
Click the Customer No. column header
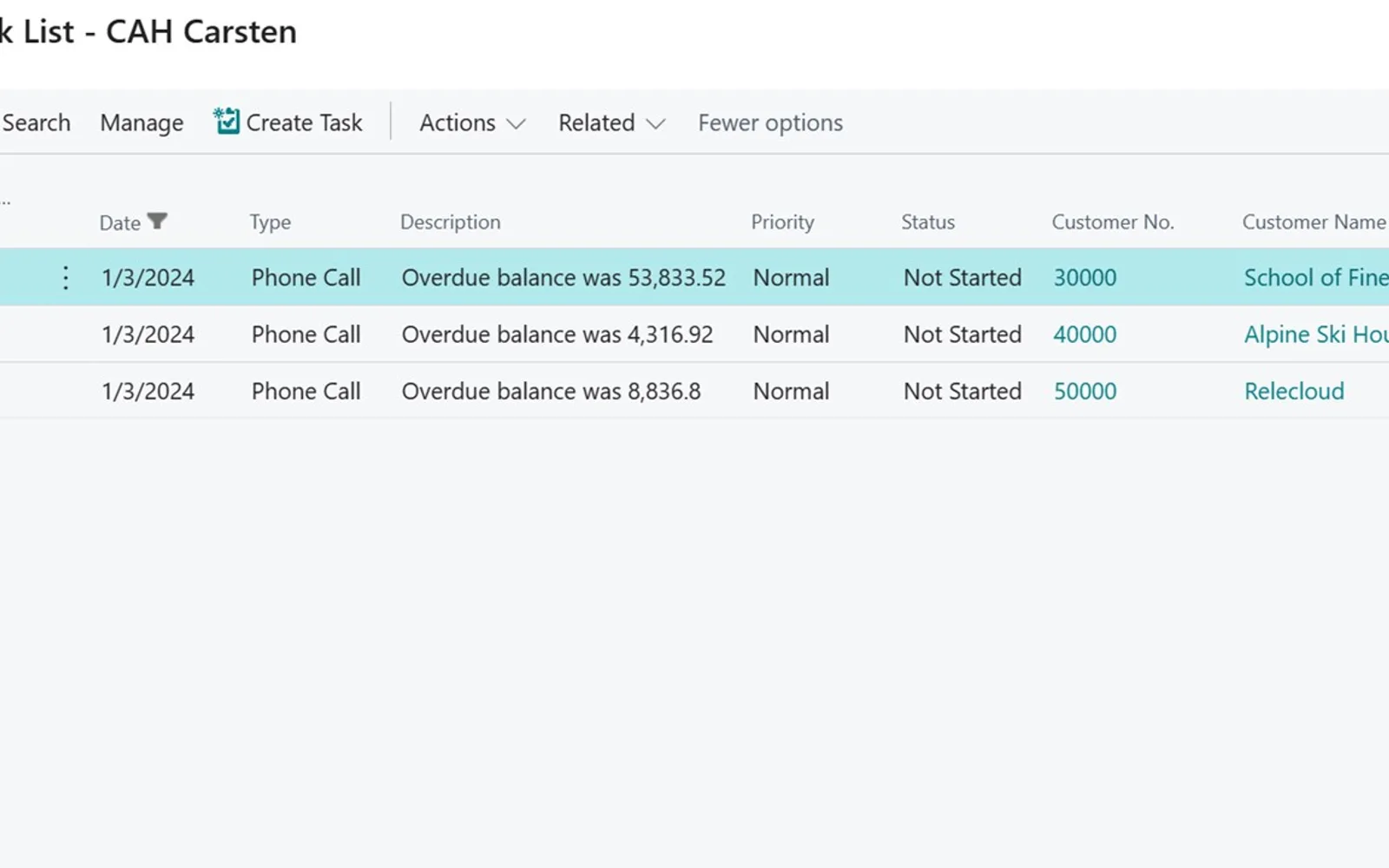coord(1113,222)
